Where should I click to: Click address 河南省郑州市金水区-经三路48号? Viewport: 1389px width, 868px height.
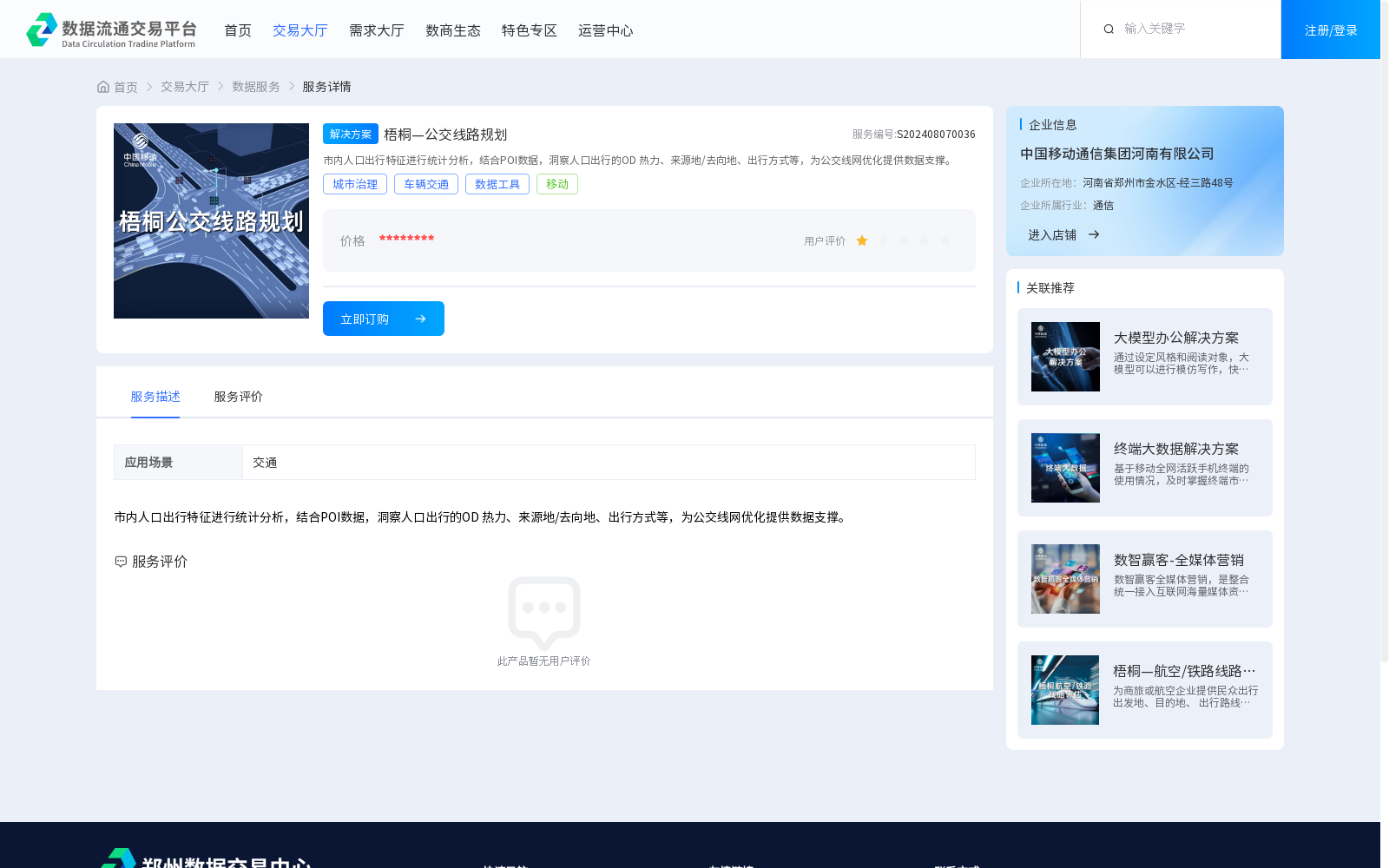click(1158, 183)
